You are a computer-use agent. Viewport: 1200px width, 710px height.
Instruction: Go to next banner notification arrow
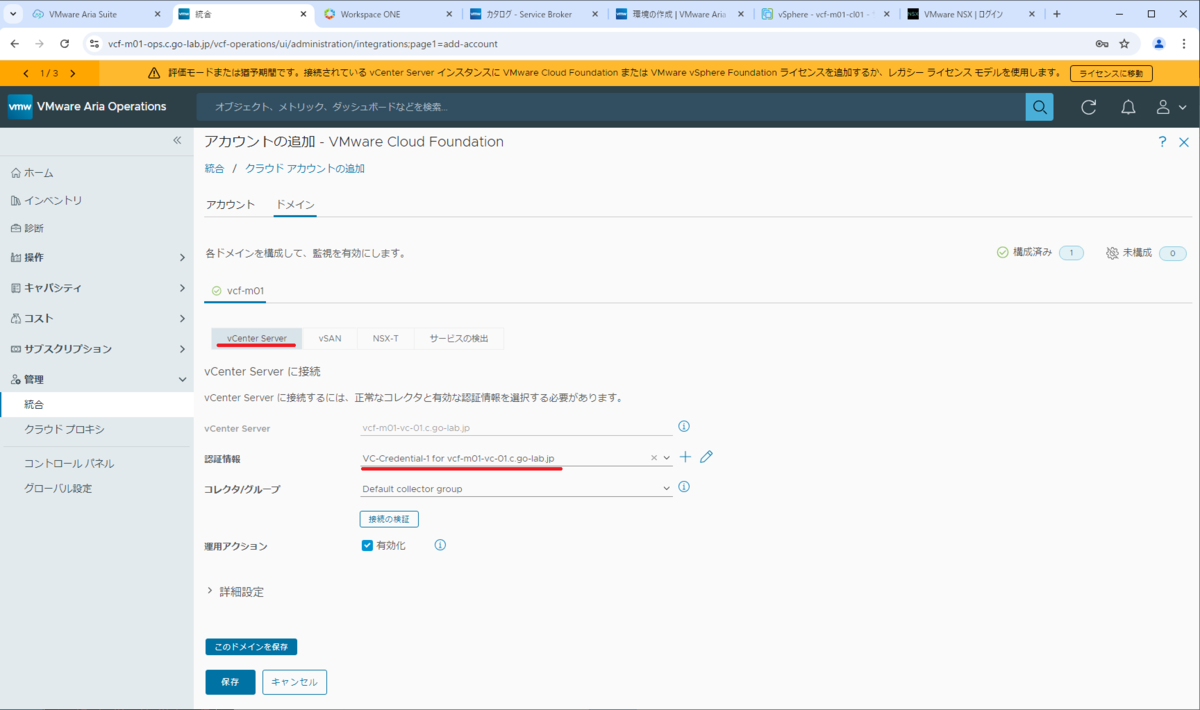pos(73,73)
